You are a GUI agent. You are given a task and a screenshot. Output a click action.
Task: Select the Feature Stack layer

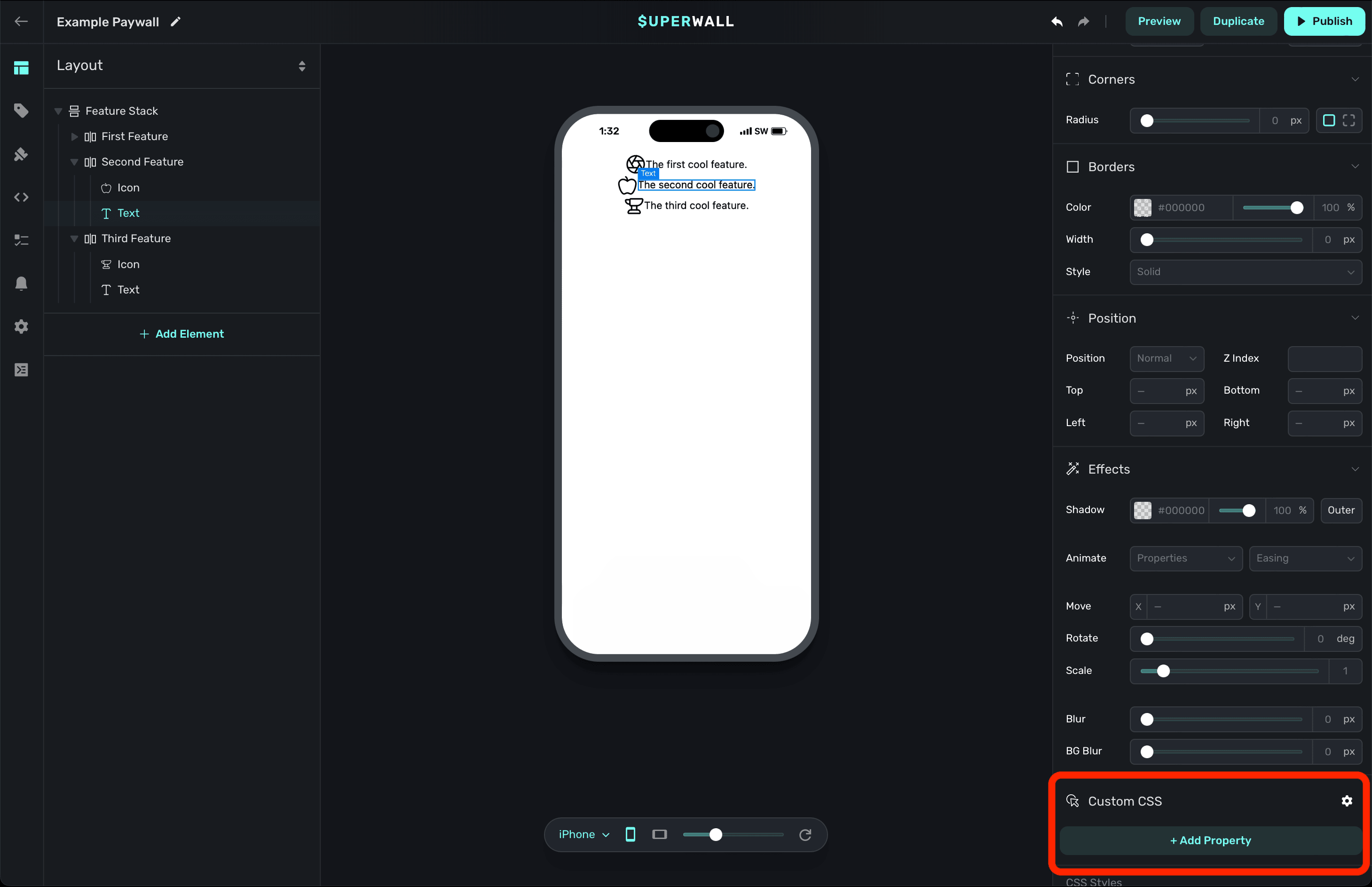[x=121, y=111]
